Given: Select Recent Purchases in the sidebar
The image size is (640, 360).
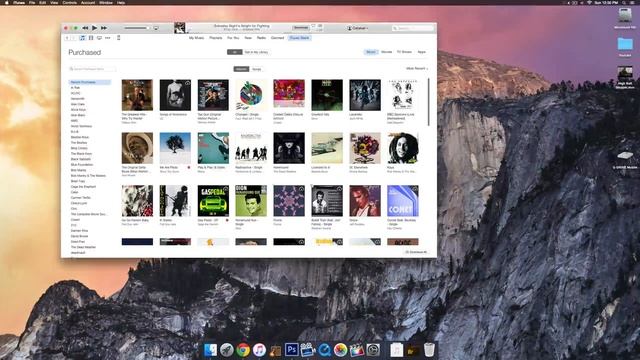Looking at the screenshot, I should coord(89,82).
